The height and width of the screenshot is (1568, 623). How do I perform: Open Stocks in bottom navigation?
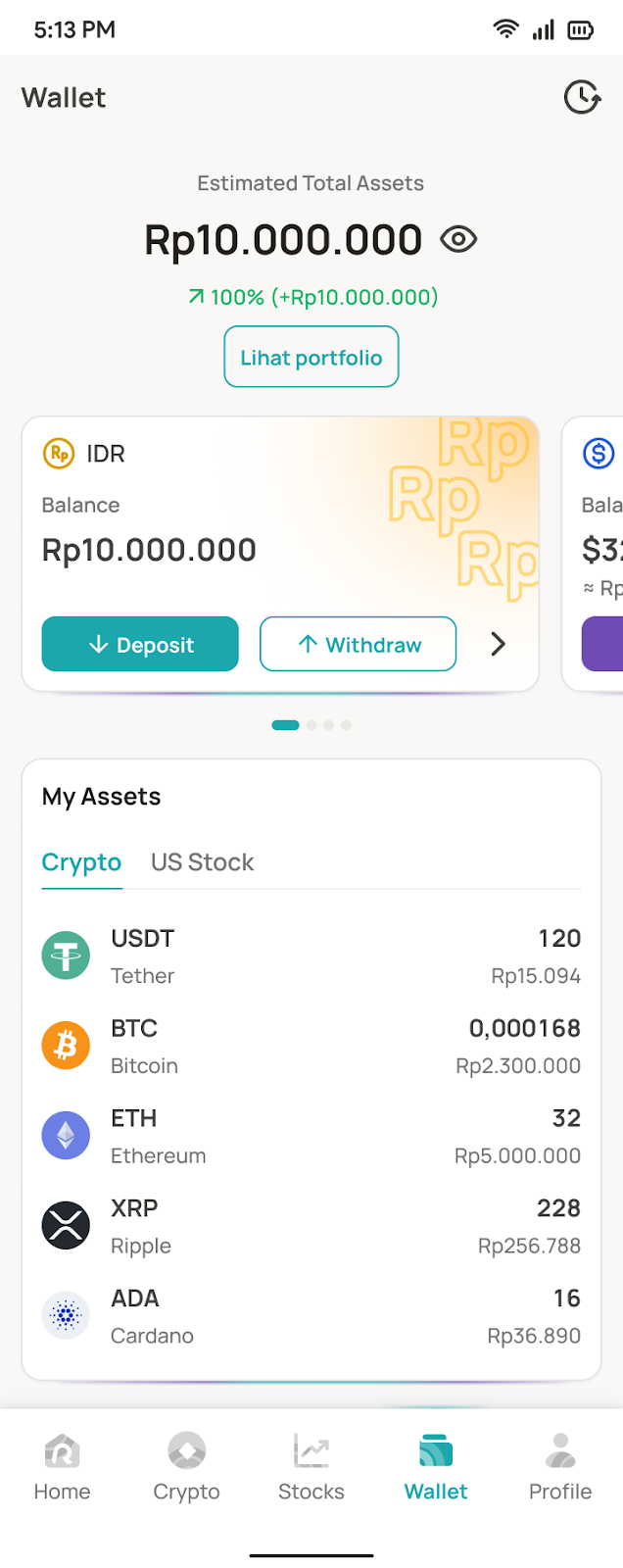pyautogui.click(x=311, y=1467)
